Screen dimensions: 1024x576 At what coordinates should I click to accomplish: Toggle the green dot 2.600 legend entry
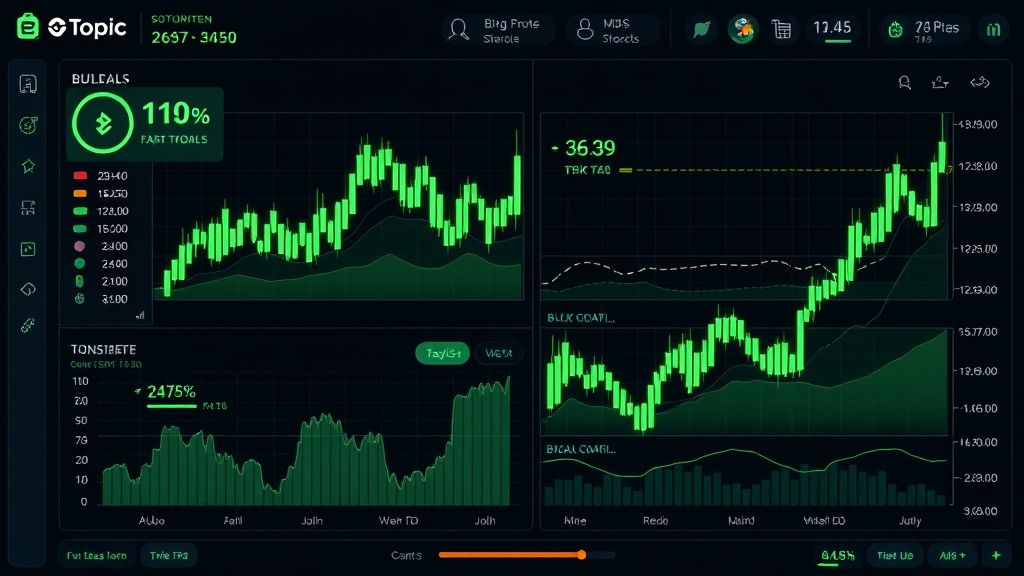(x=101, y=264)
